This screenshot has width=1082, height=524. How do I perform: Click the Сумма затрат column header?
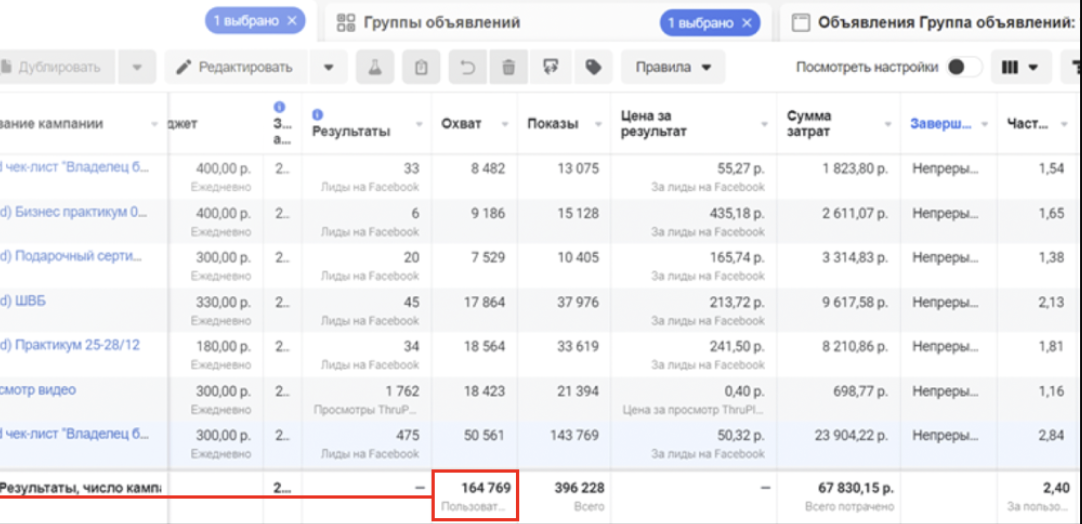tap(809, 124)
